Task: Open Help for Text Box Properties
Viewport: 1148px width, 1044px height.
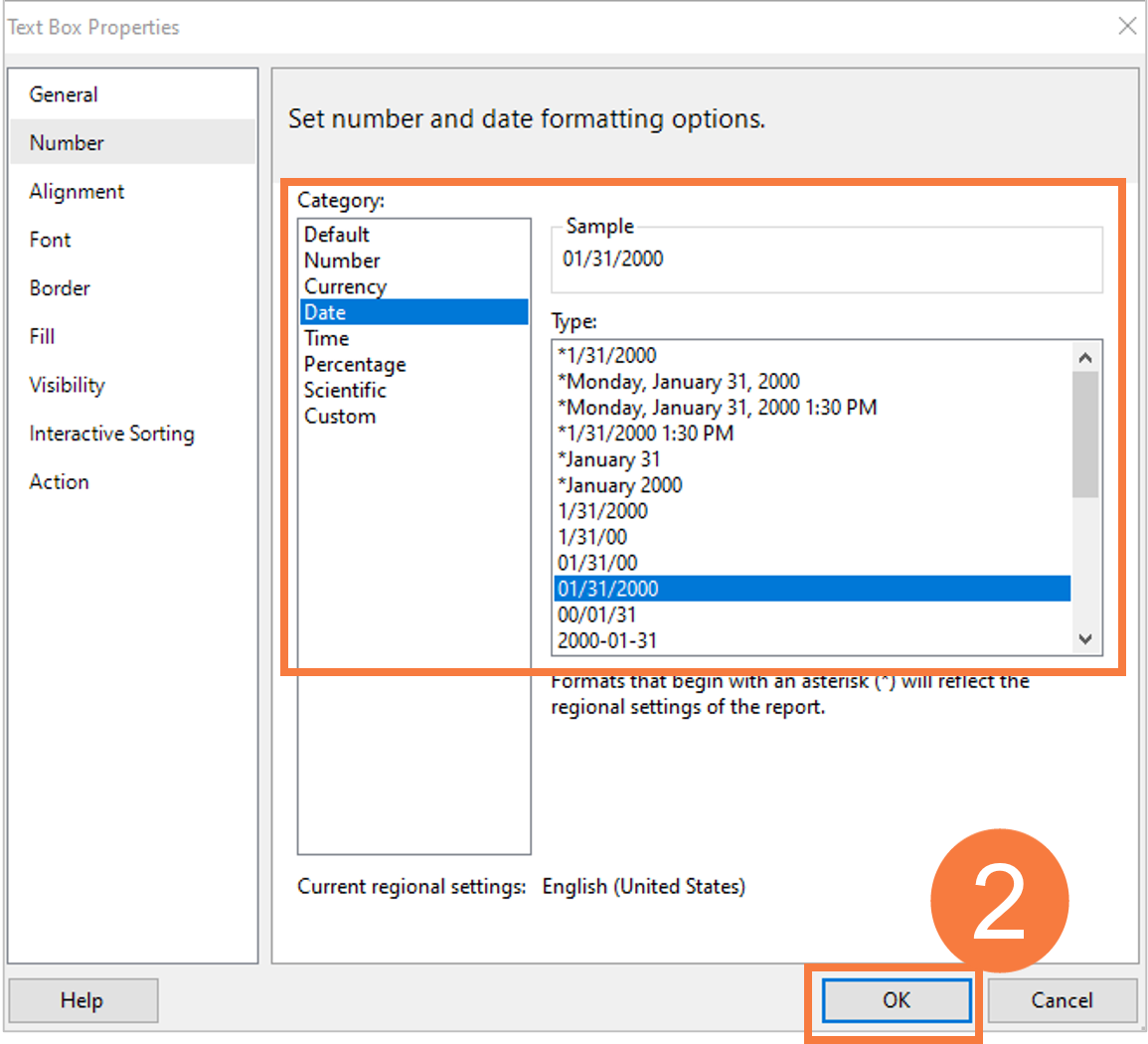Action: [82, 1000]
